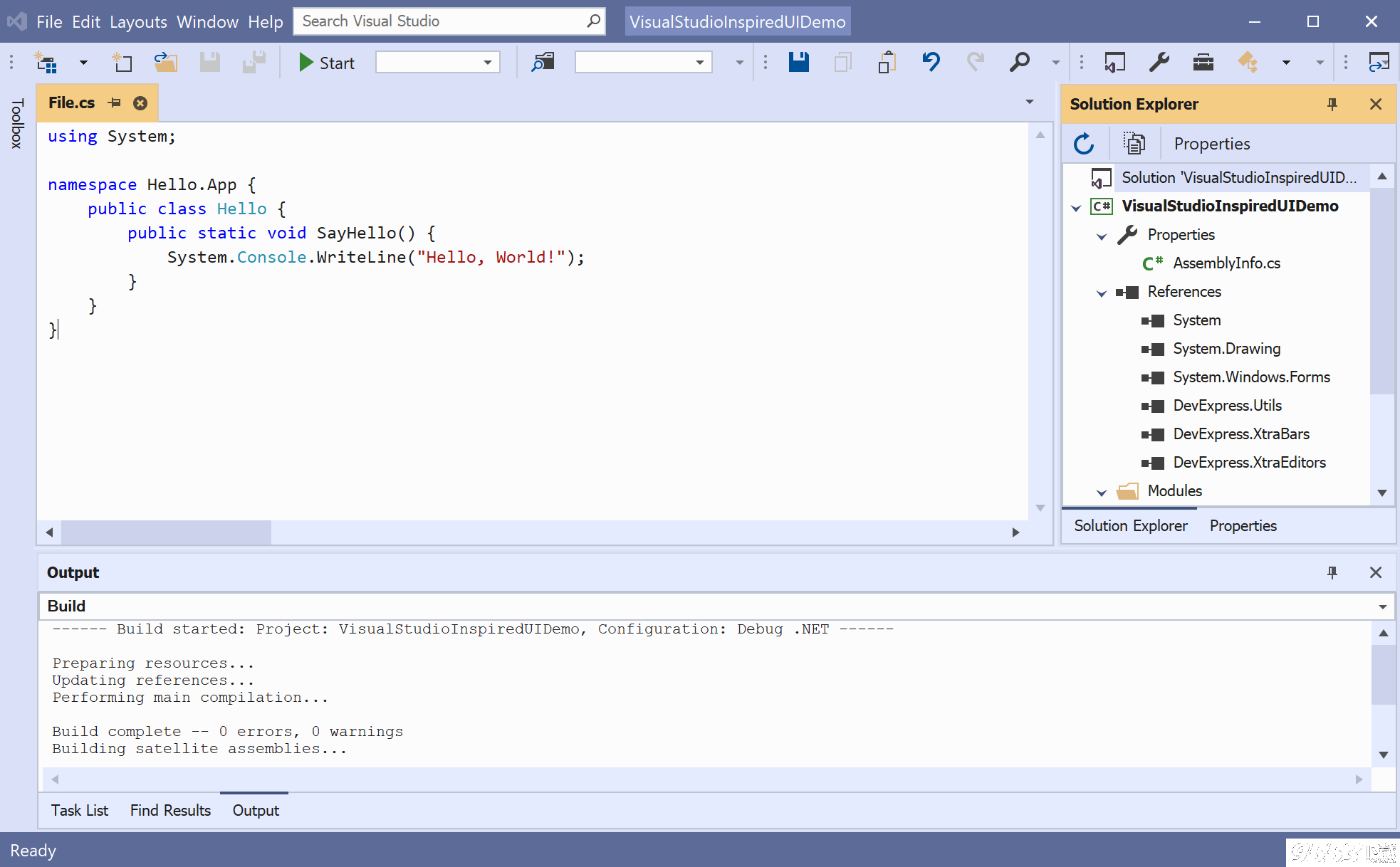The height and width of the screenshot is (867, 1400).
Task: Collapse the References tree node
Action: coord(1102,293)
